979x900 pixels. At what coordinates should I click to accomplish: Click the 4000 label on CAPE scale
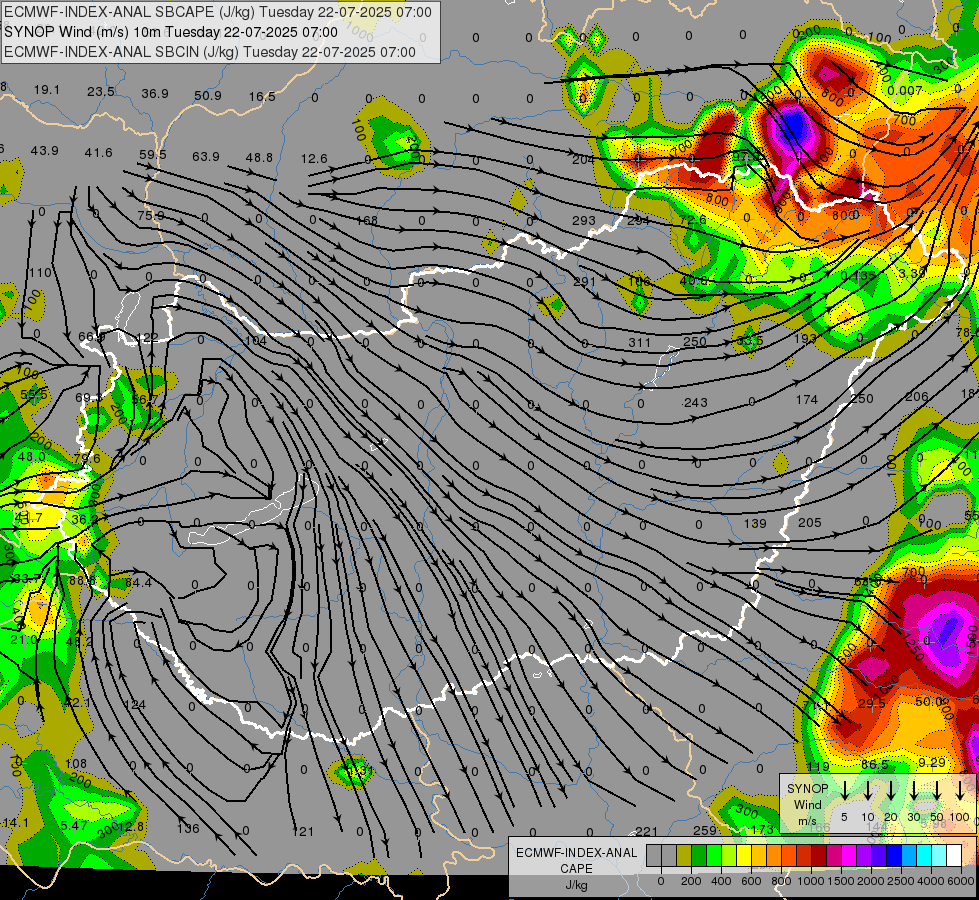(x=930, y=881)
